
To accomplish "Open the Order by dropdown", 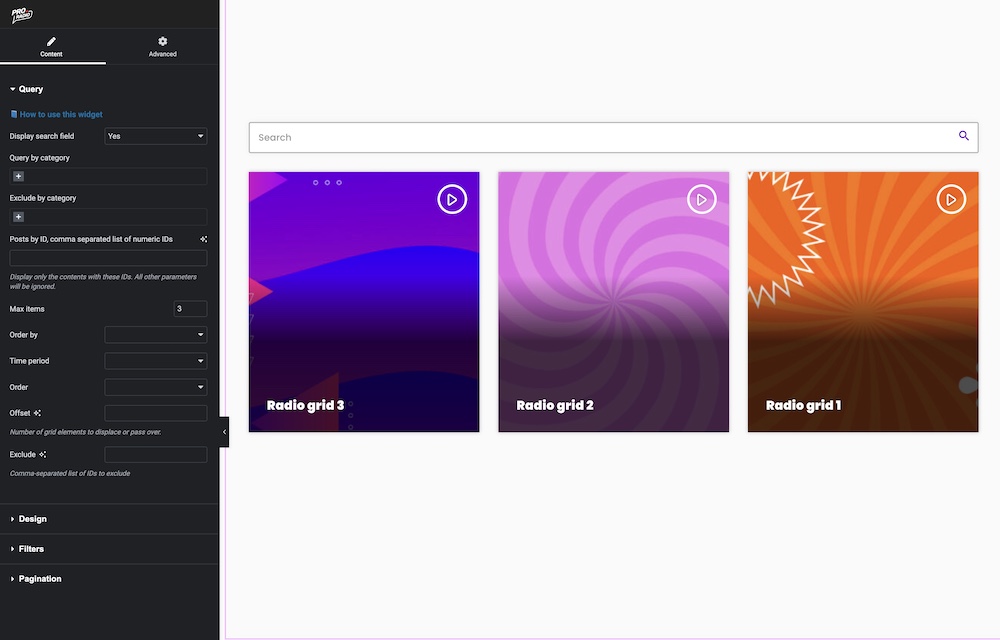I will pyautogui.click(x=155, y=335).
